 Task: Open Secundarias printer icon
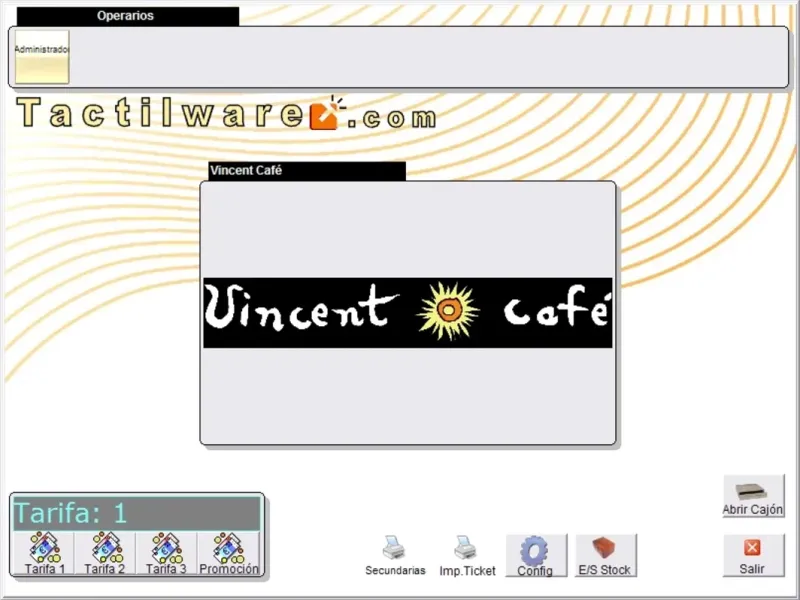coord(395,556)
